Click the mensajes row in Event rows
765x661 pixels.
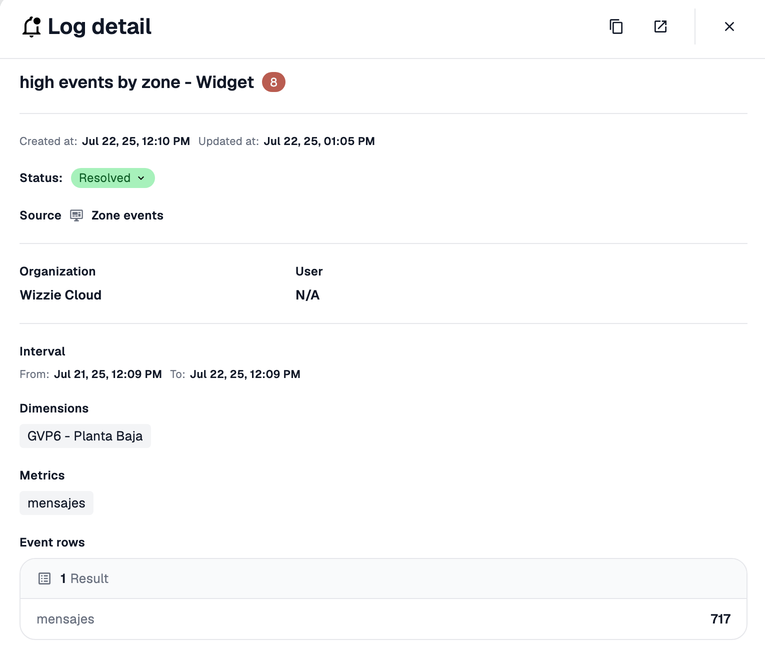click(x=66, y=619)
